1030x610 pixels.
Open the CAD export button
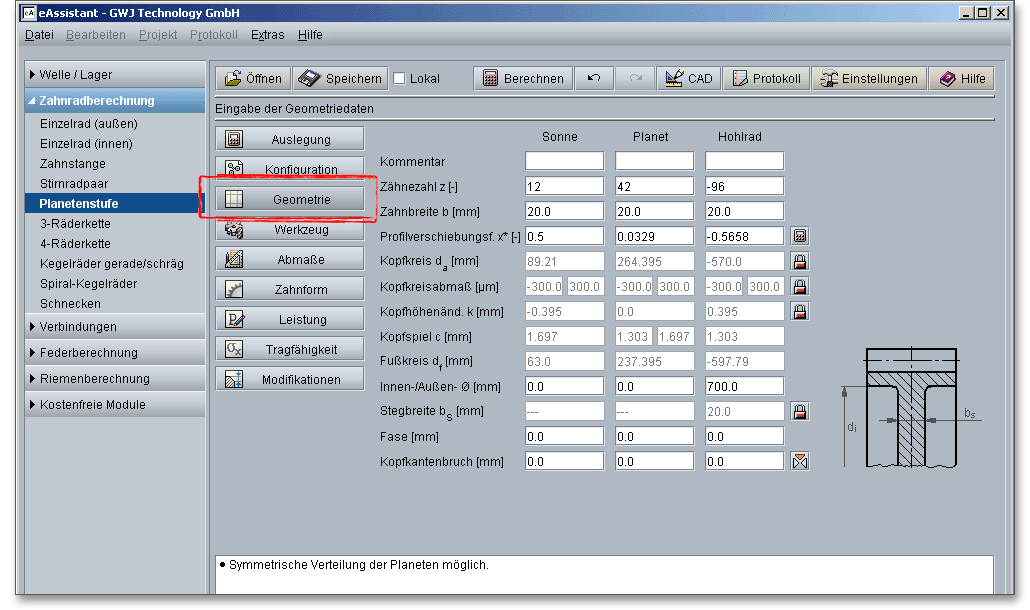pyautogui.click(x=688, y=79)
